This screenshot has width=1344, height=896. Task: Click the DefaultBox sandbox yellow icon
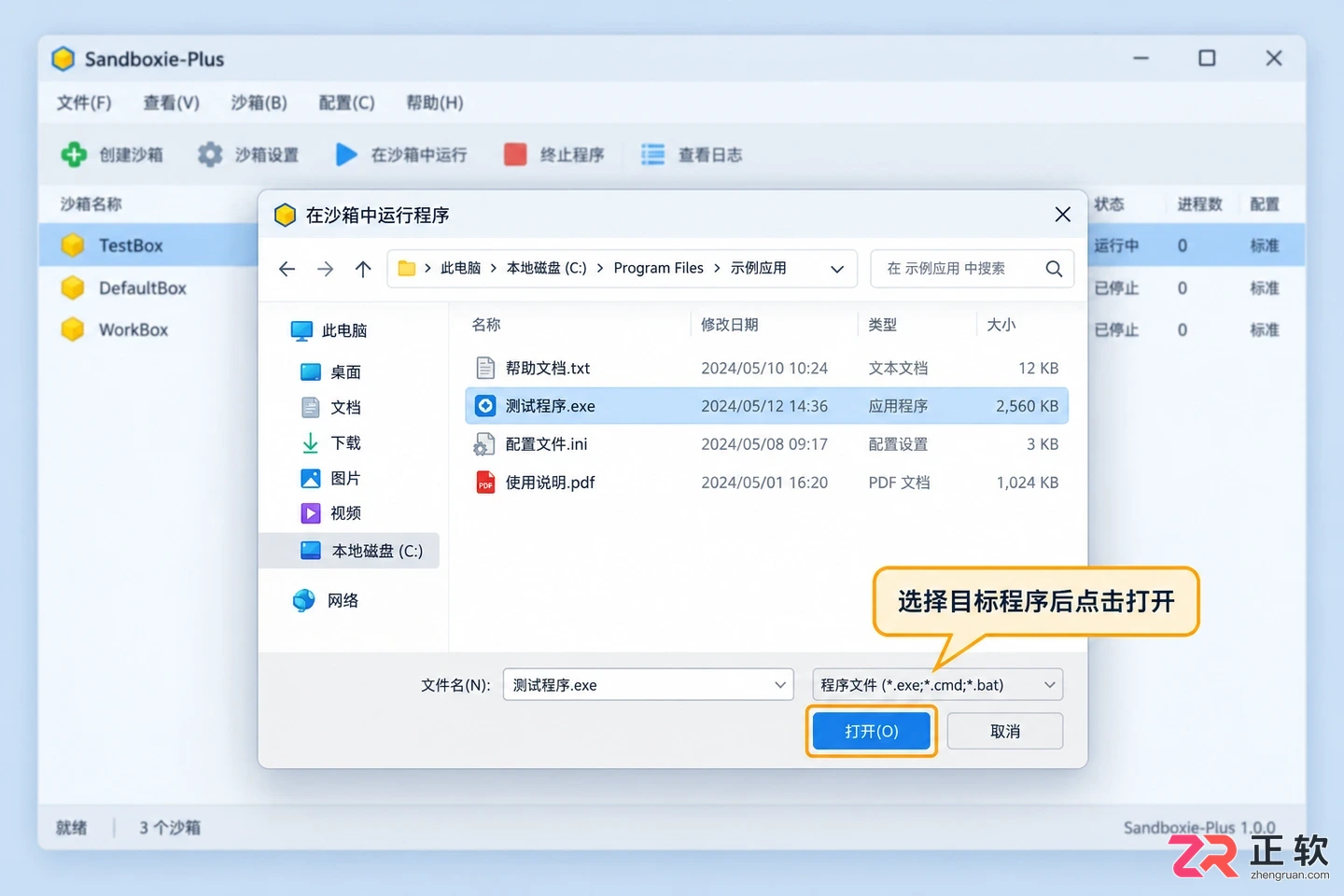coord(73,287)
